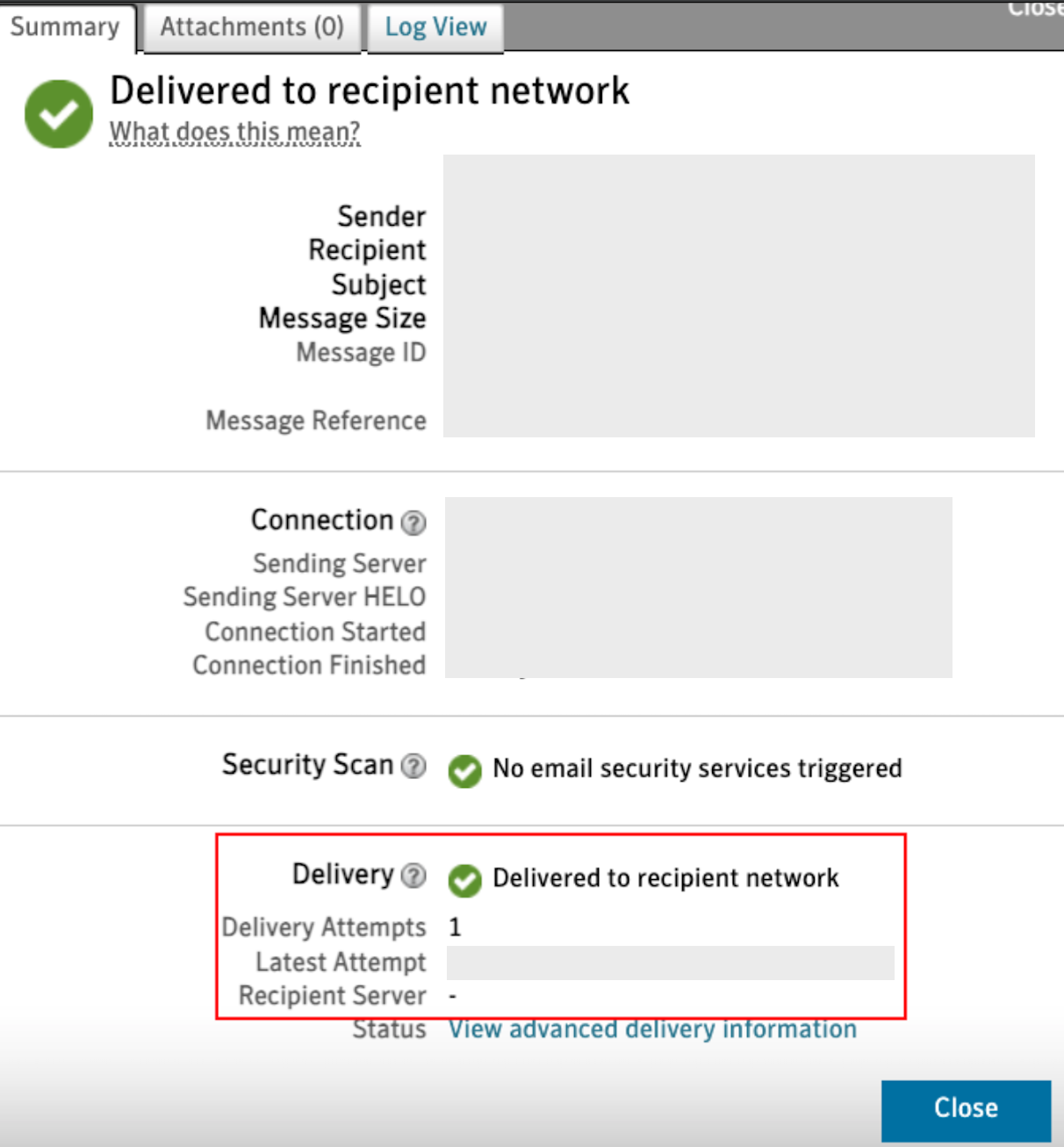
Task: Click the Recipient Server label
Action: [332, 996]
